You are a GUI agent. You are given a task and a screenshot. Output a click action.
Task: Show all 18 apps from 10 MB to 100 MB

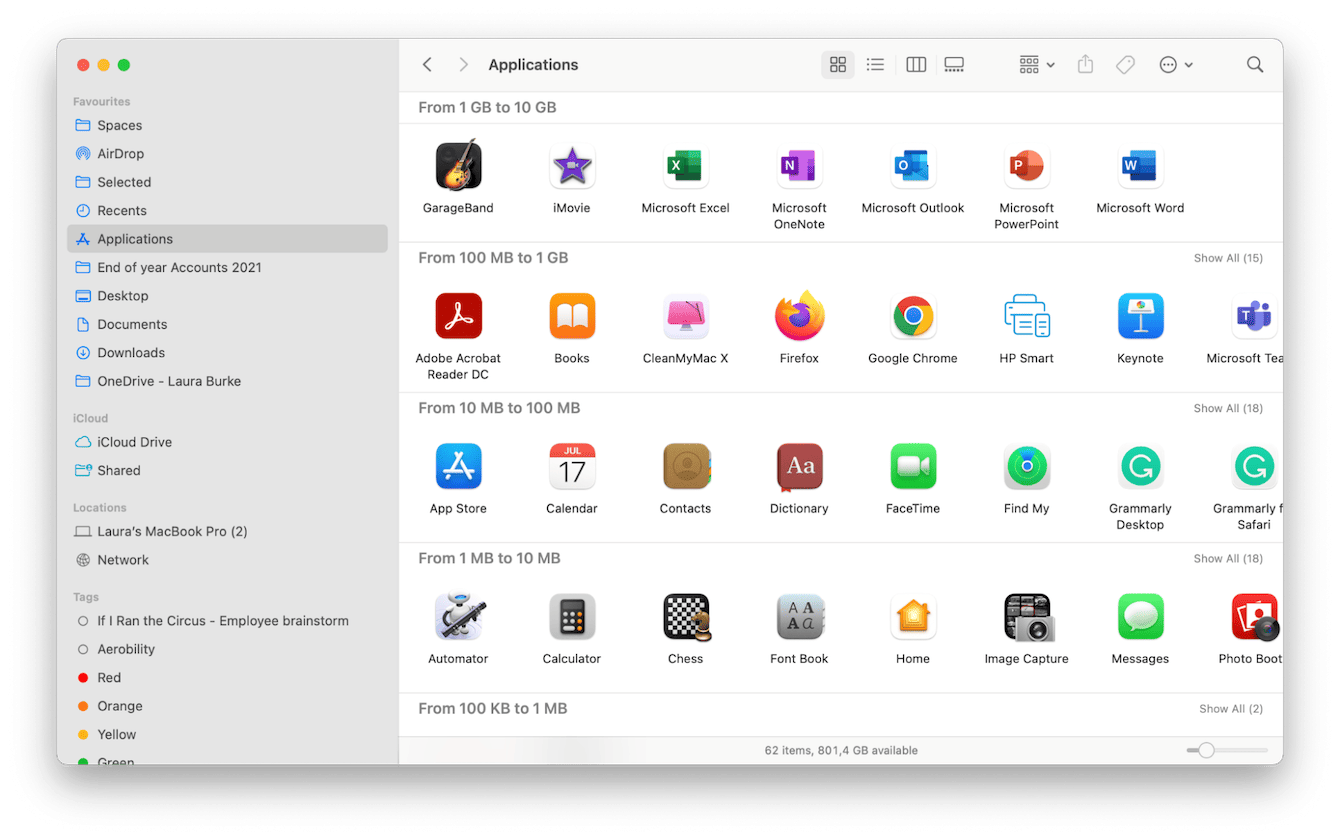[1228, 408]
